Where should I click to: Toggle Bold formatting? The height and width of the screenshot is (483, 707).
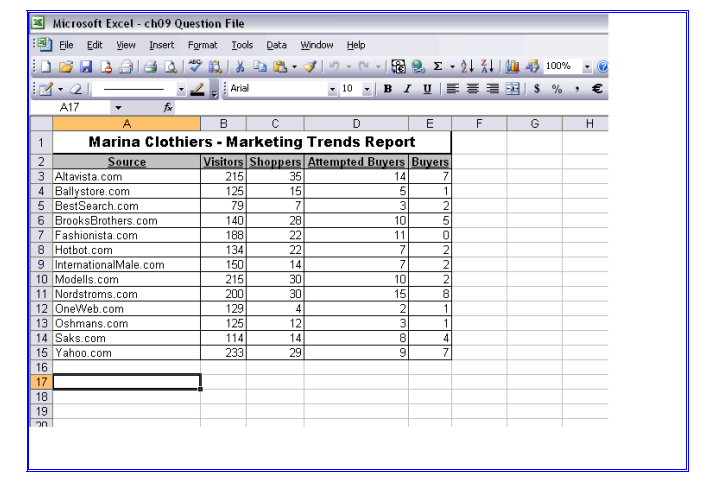[387, 89]
